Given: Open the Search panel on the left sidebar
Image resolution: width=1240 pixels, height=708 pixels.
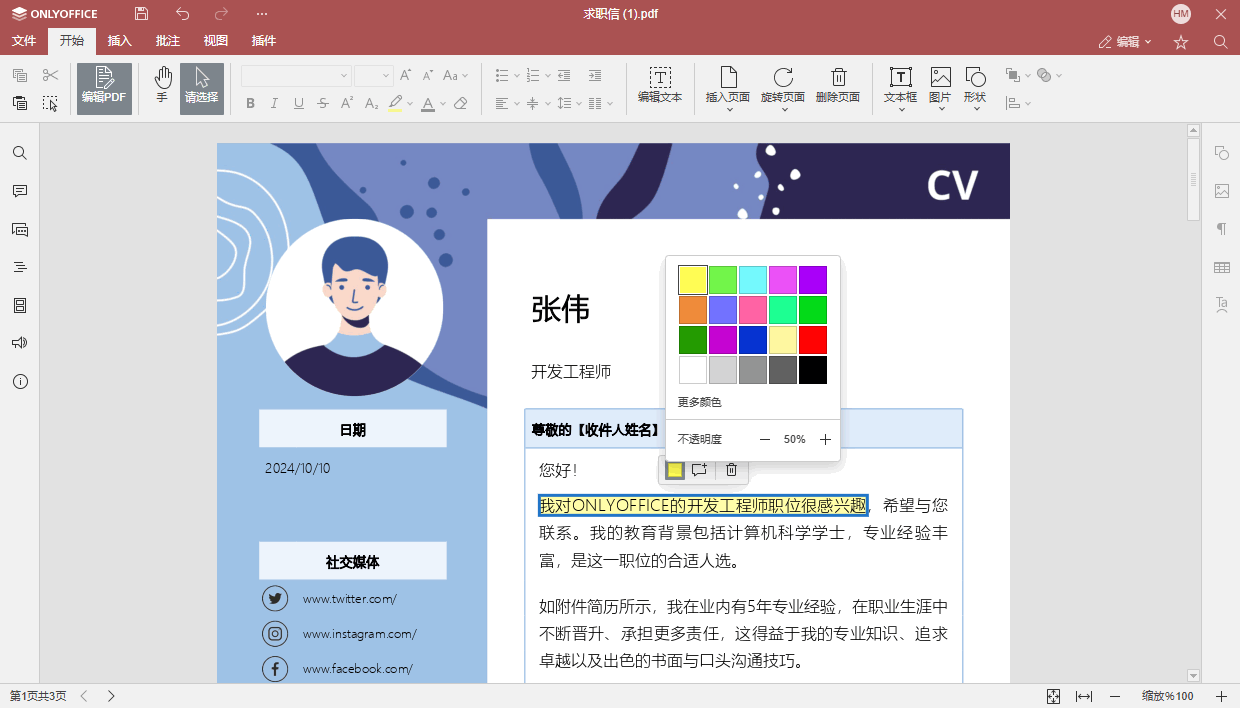Looking at the screenshot, I should [x=20, y=152].
